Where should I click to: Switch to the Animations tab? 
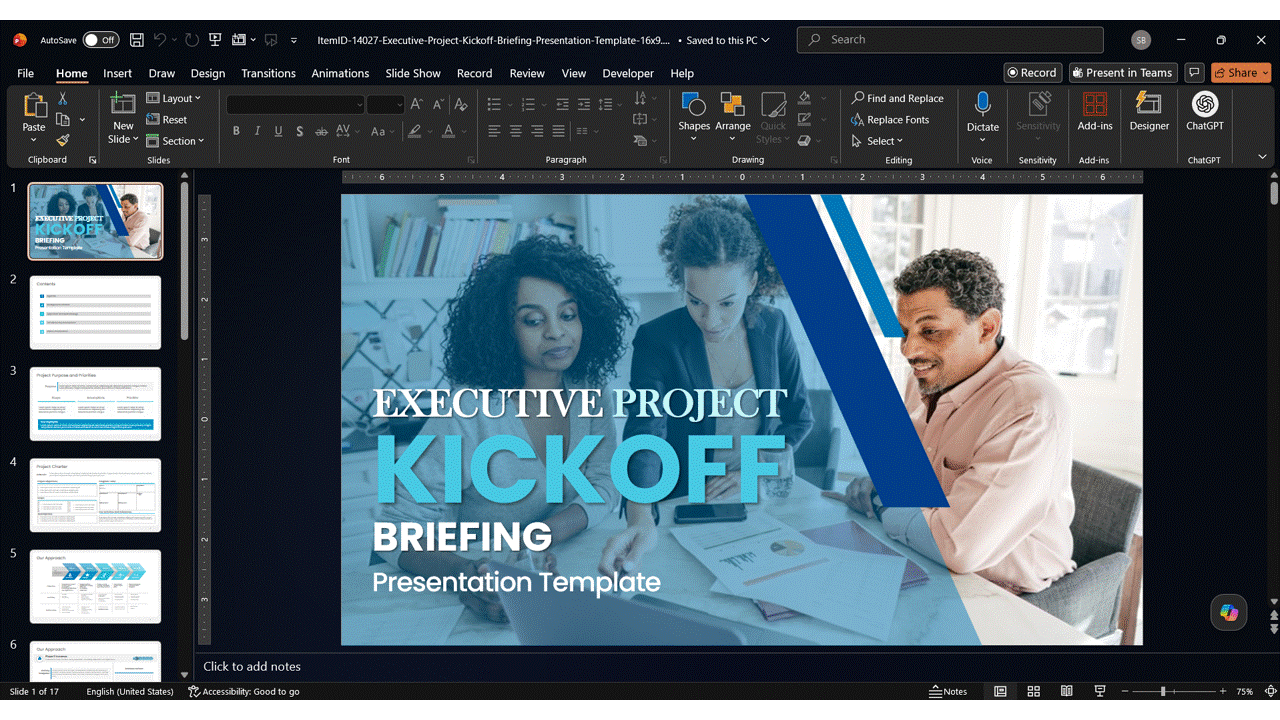(340, 73)
